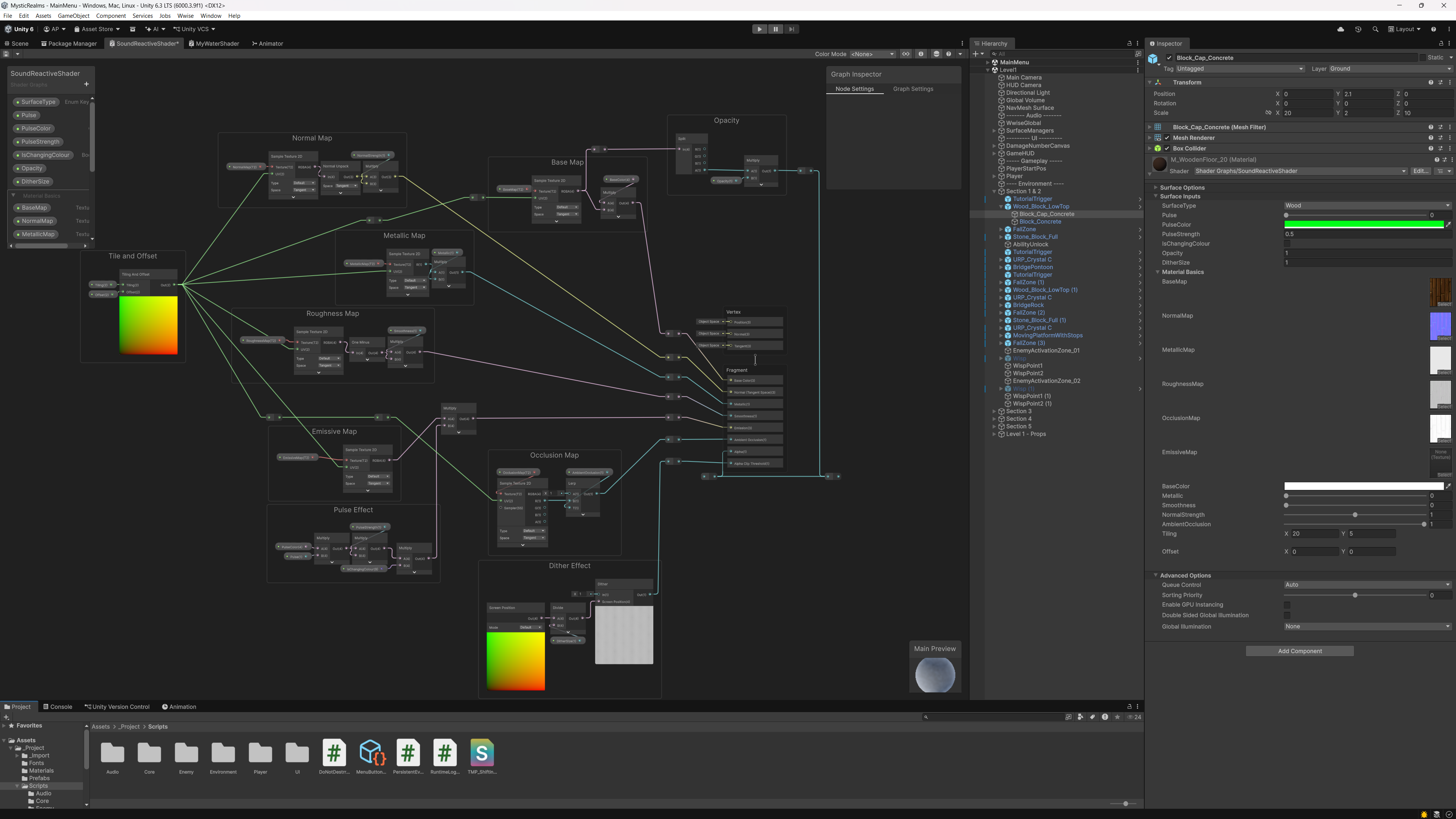Collapse the Level1 scene in Hierarchy

click(988, 70)
